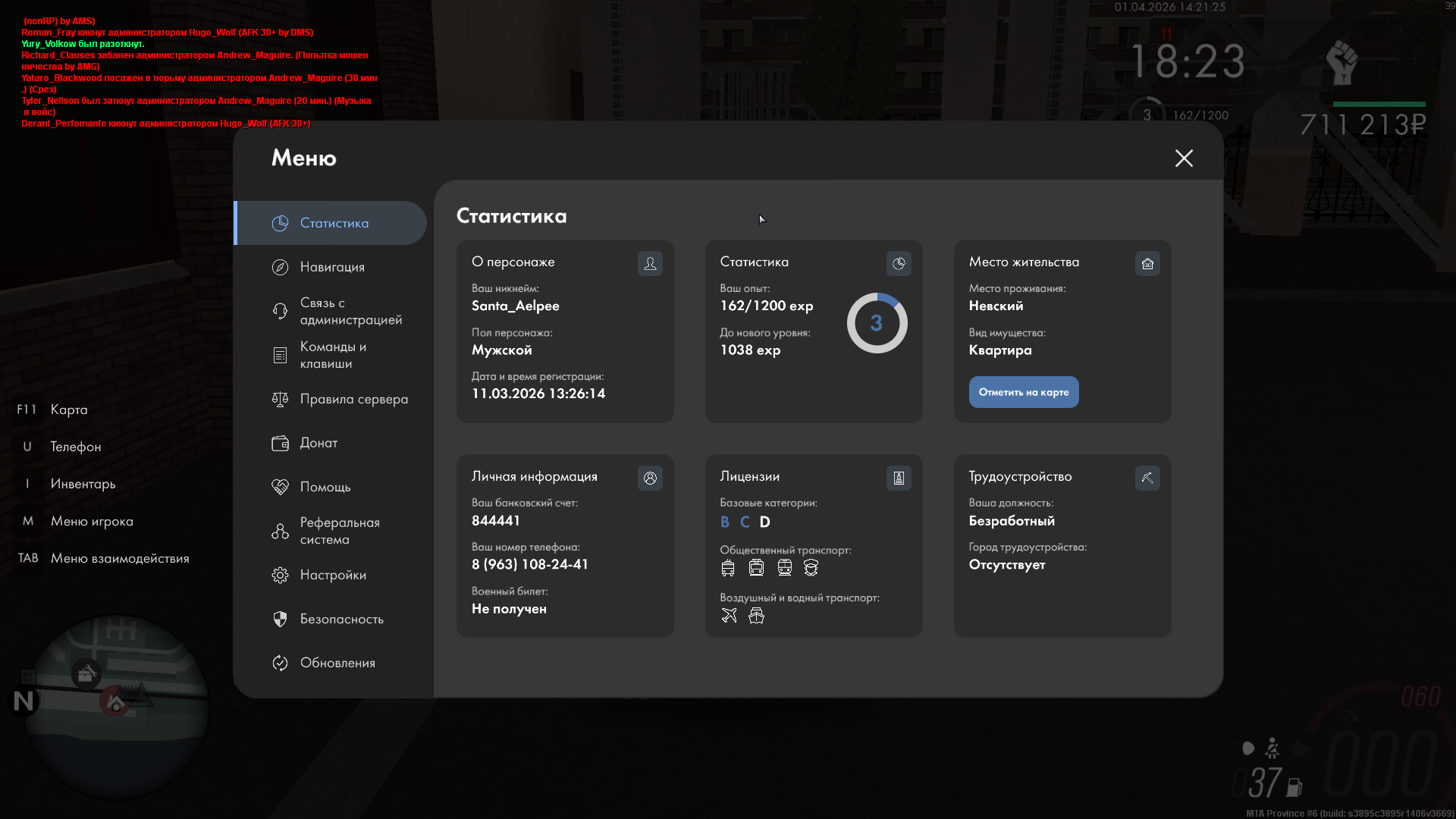Open Настройки from the sidebar

click(333, 575)
